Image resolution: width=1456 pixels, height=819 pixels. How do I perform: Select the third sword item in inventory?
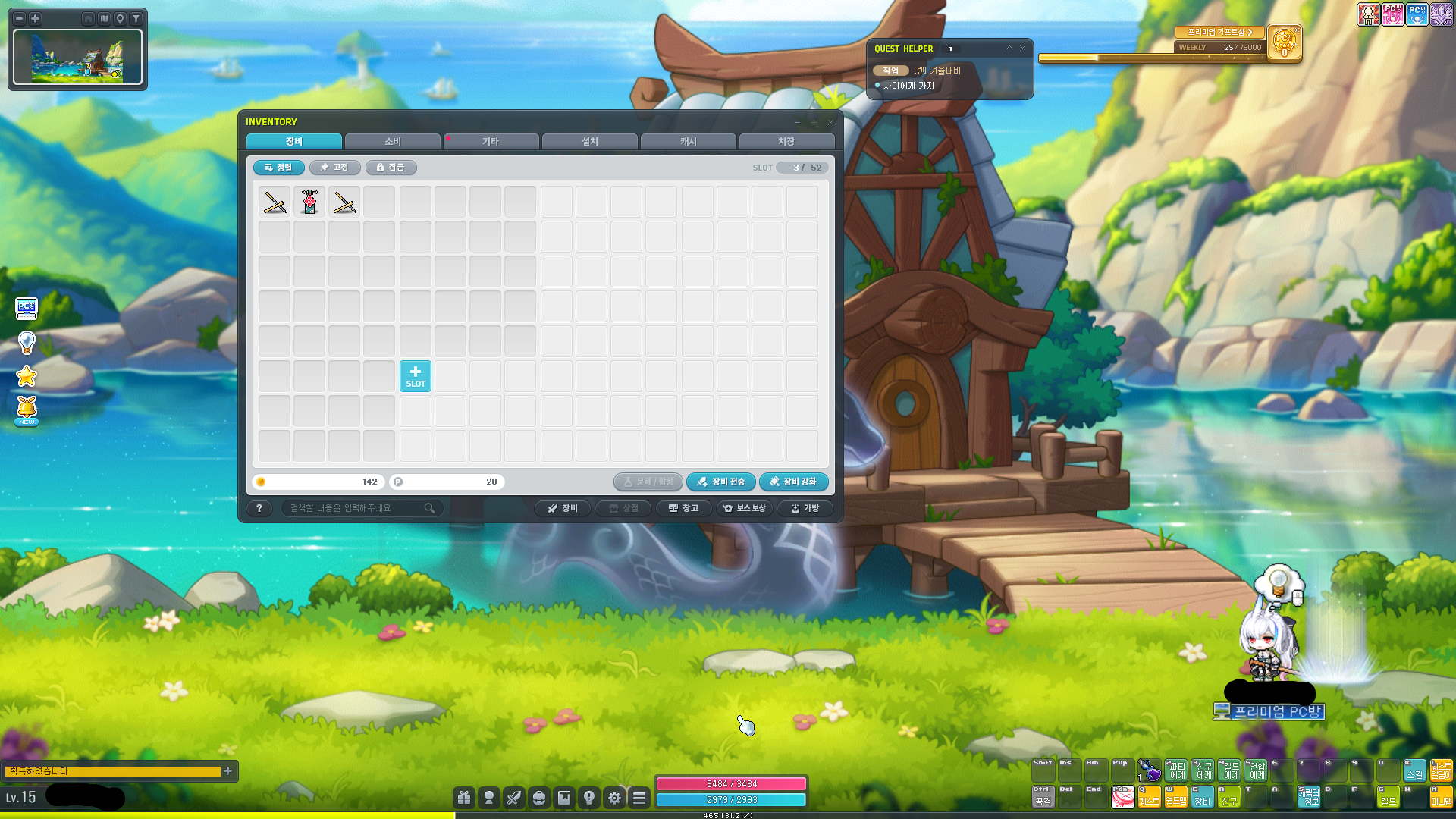coord(344,202)
